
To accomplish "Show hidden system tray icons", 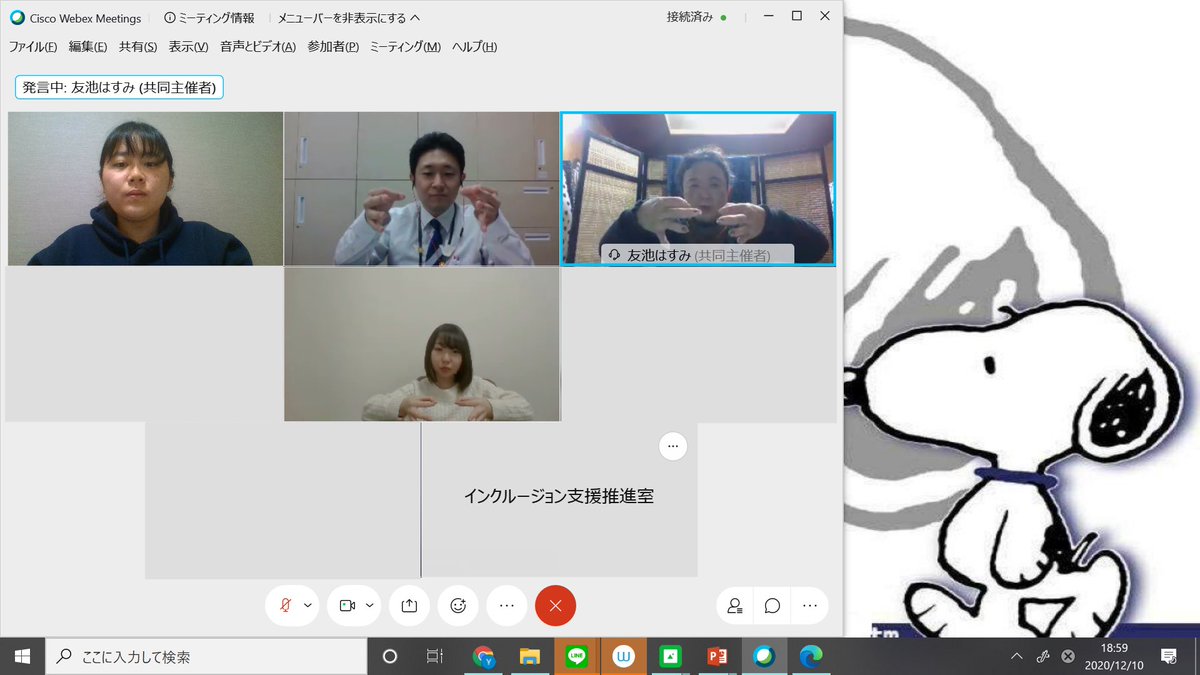I will pyautogui.click(x=1017, y=656).
